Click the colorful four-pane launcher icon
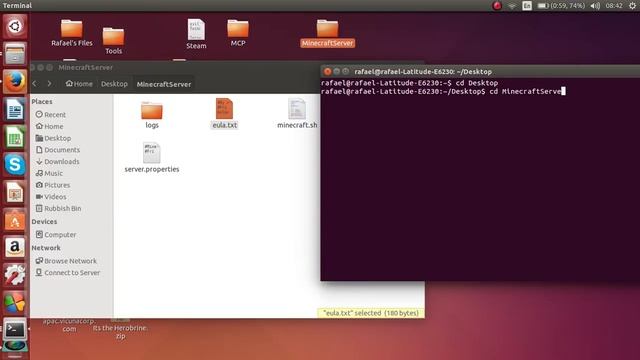Screen dimensions: 640x360 coord(15,302)
